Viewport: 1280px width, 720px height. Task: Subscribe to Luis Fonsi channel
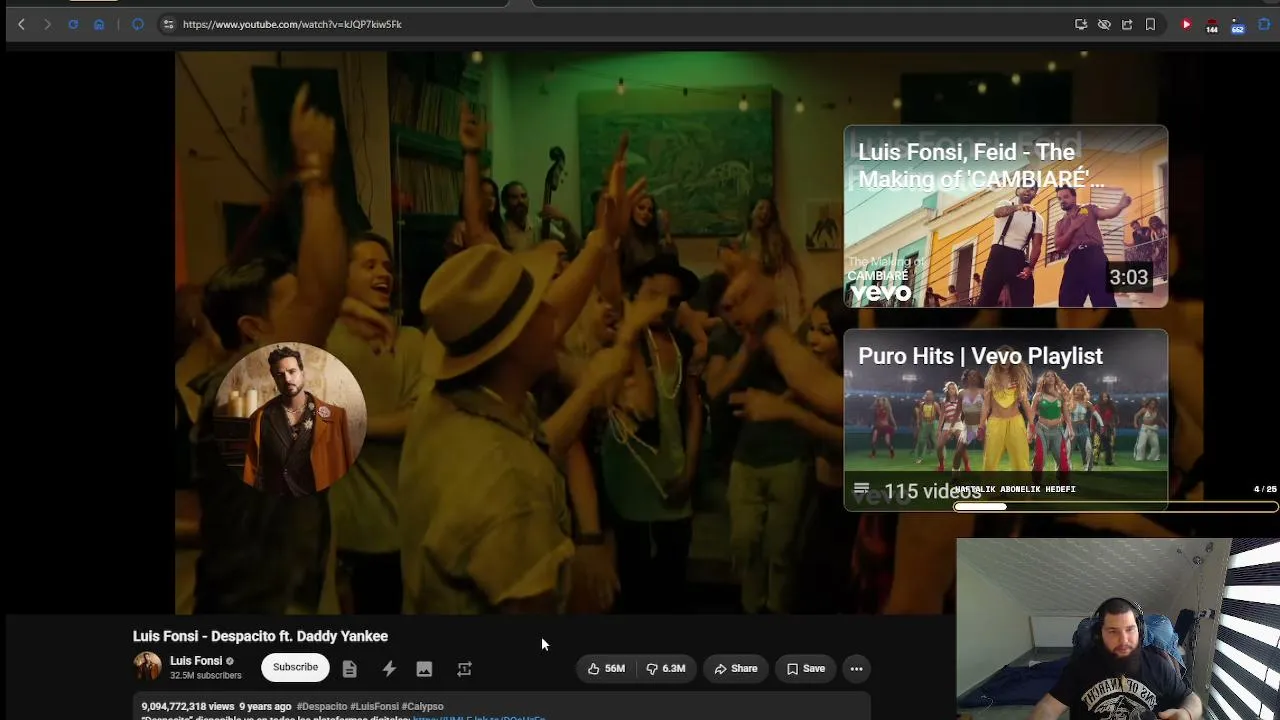point(295,667)
